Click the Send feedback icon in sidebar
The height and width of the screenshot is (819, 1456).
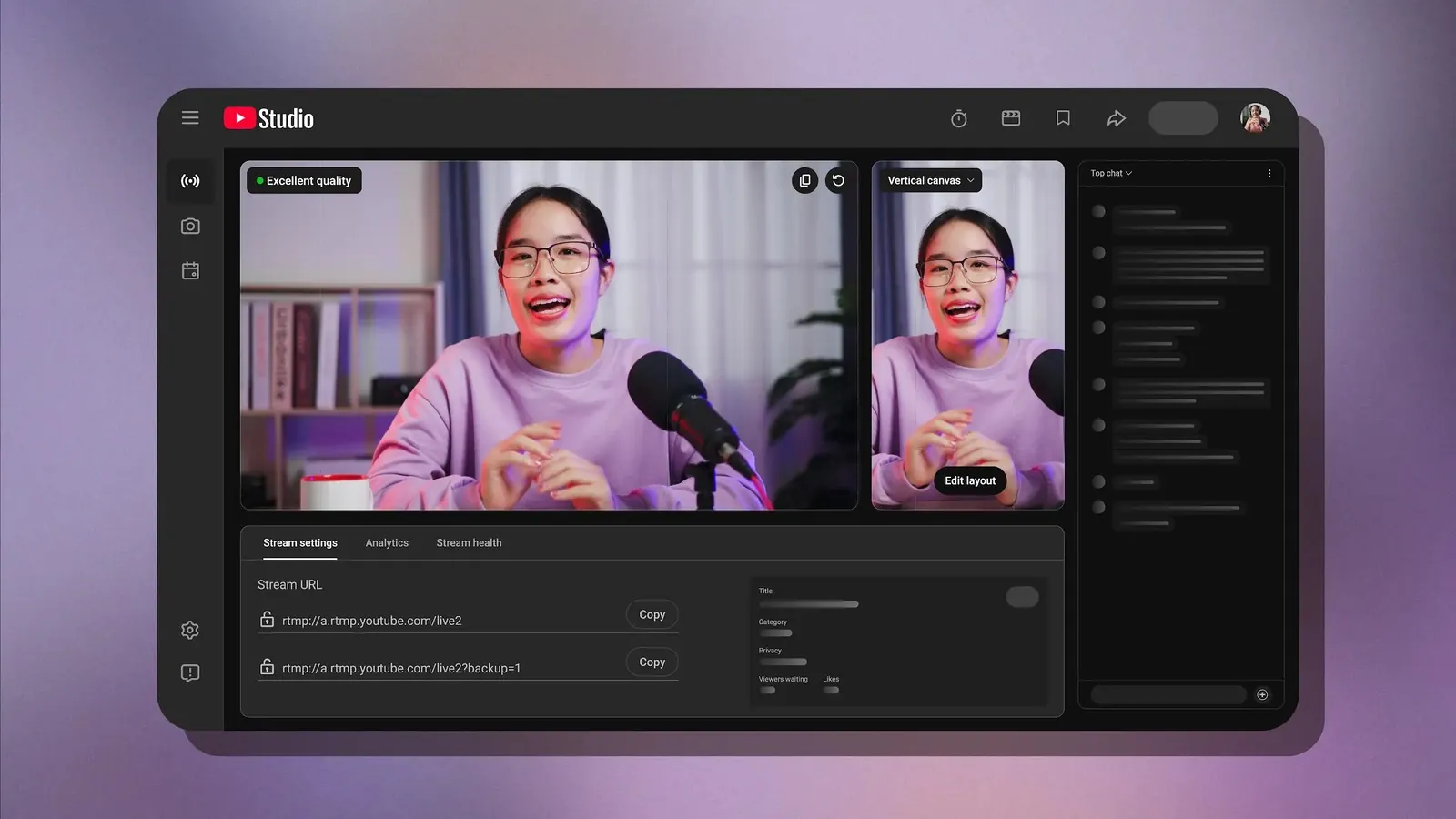point(190,673)
